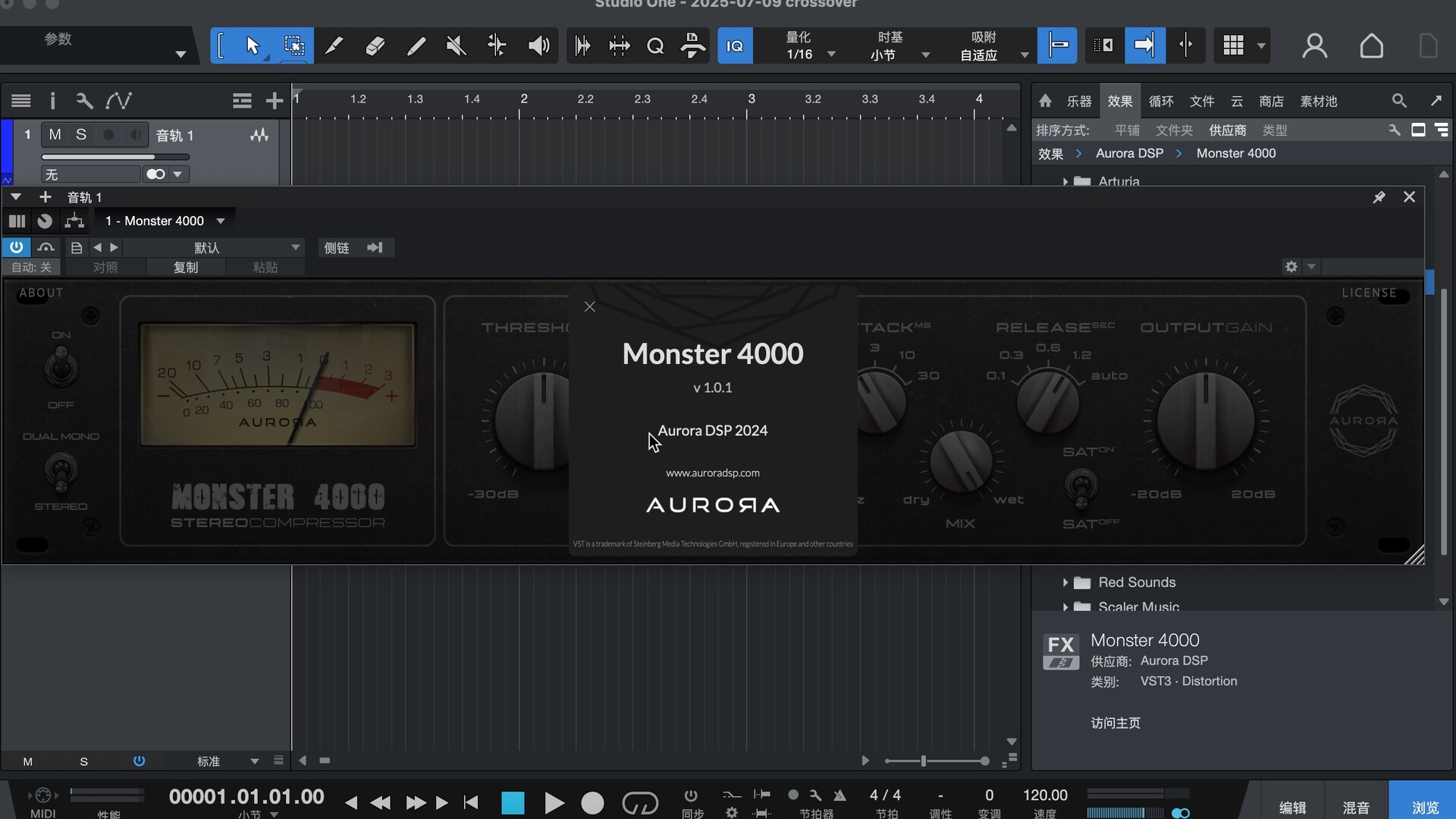Select the Bend tool

pyautogui.click(x=497, y=46)
